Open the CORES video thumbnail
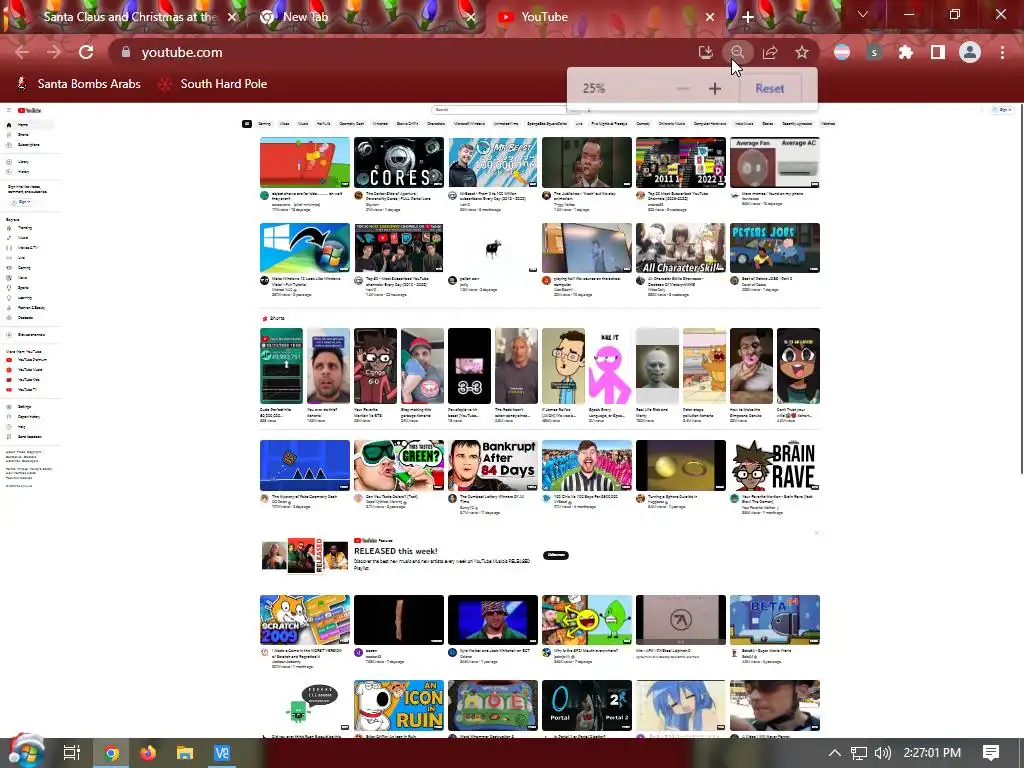 (x=398, y=163)
